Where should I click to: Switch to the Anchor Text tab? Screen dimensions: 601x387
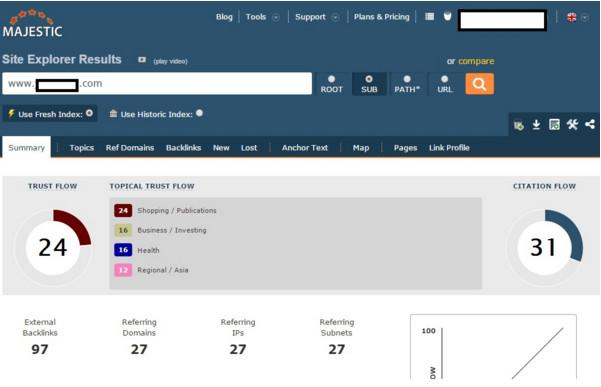tap(305, 148)
